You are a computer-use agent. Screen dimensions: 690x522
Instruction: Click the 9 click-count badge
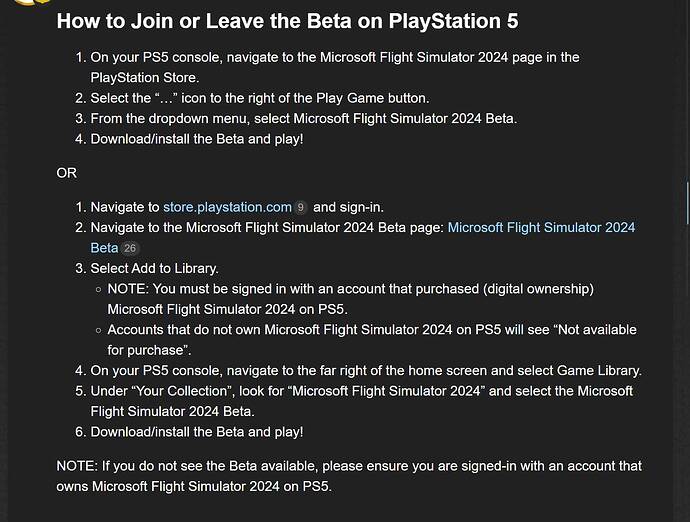pos(301,207)
